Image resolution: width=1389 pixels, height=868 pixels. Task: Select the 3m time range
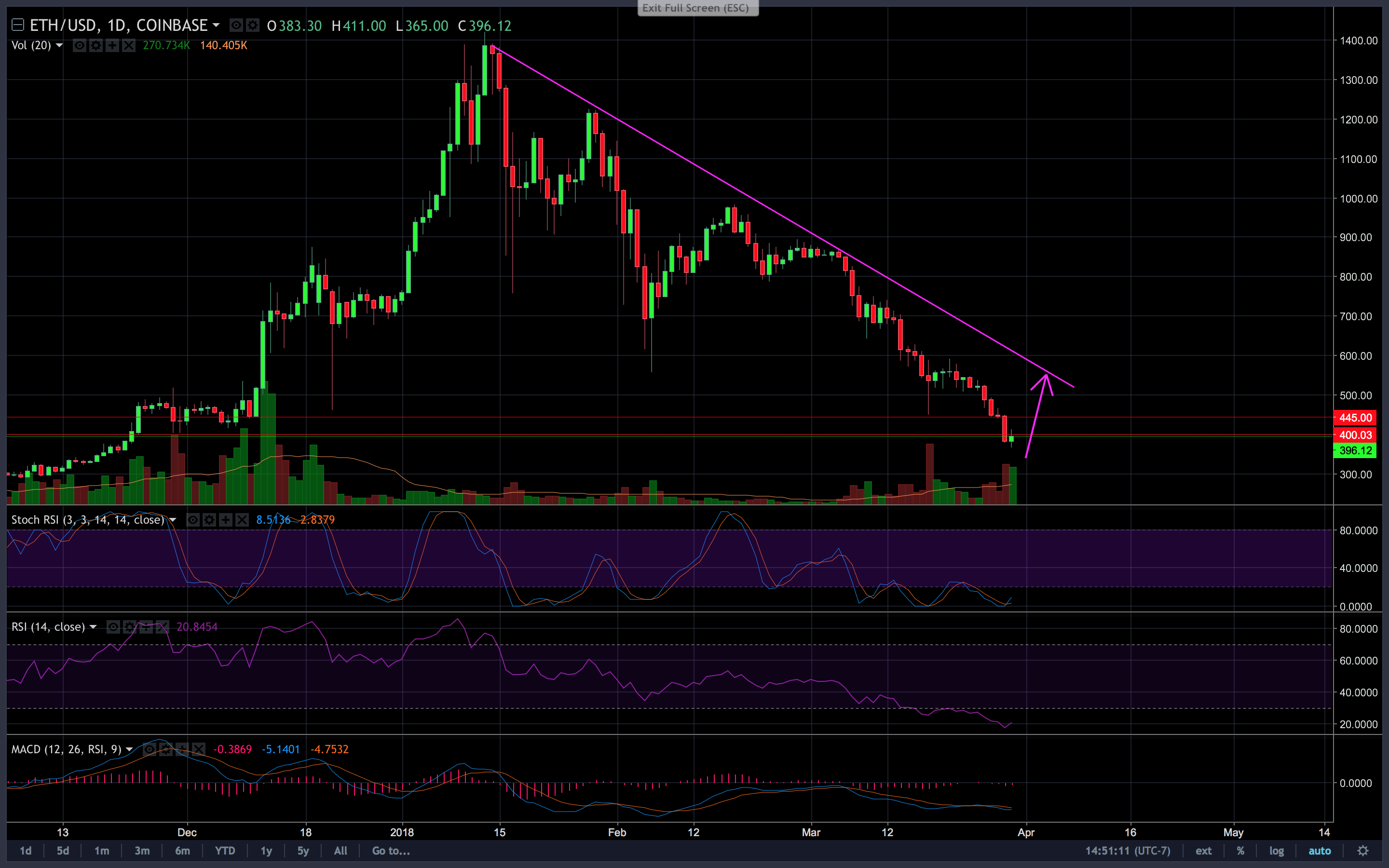click(142, 851)
